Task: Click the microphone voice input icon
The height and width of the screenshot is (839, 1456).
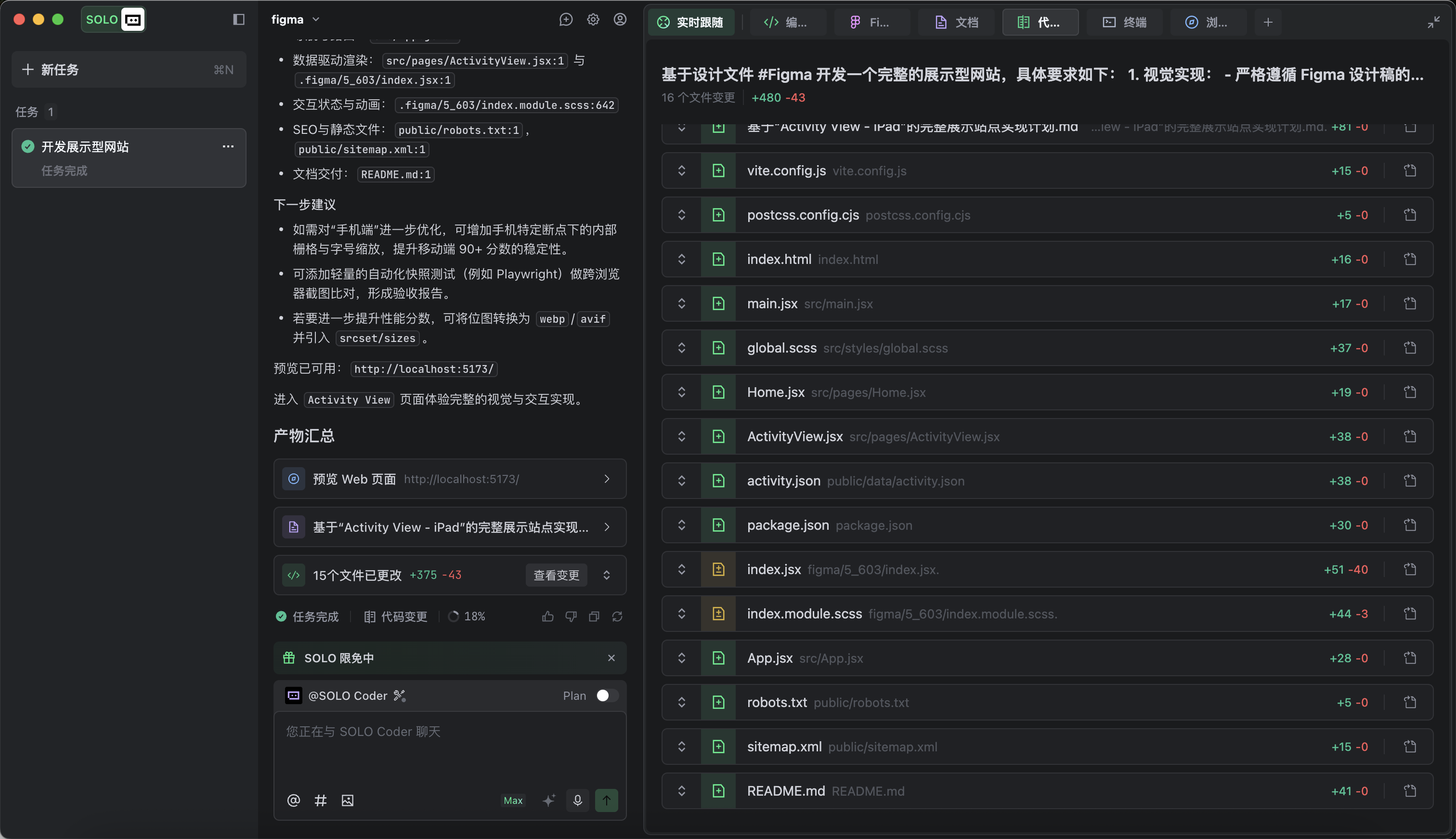Action: [x=578, y=800]
